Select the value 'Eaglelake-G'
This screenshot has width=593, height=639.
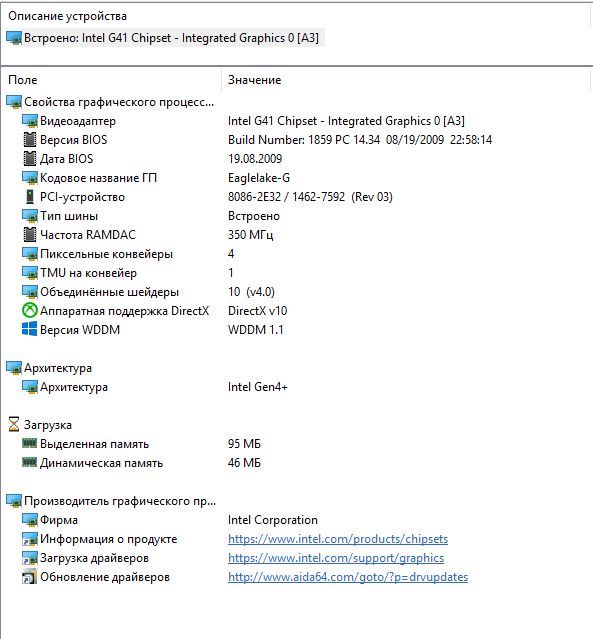(259, 178)
